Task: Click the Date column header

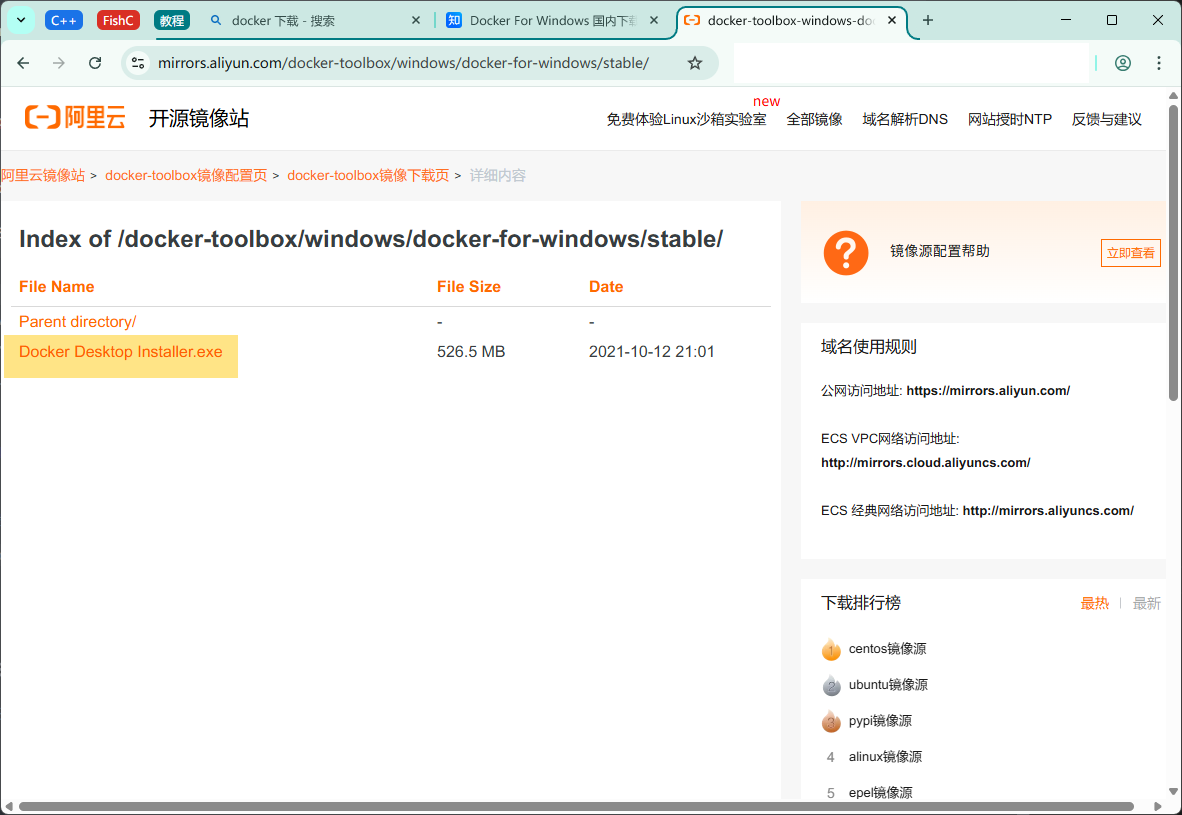Action: (606, 286)
